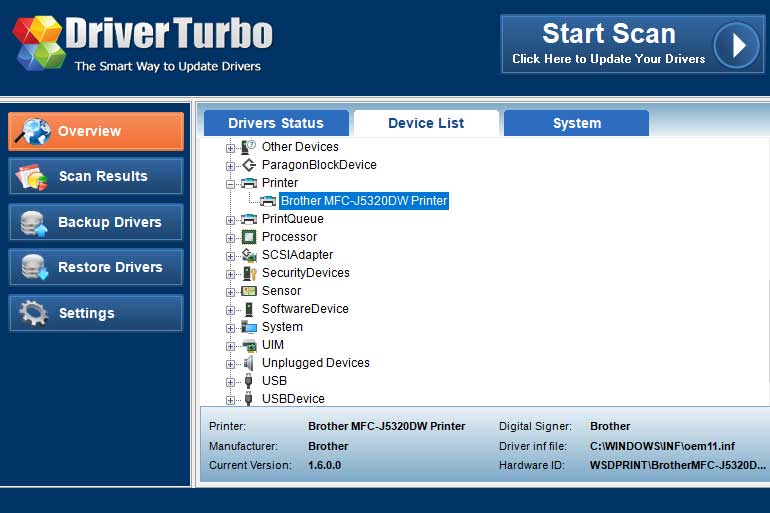Open Restore Drivers
The width and height of the screenshot is (770, 513).
click(96, 267)
